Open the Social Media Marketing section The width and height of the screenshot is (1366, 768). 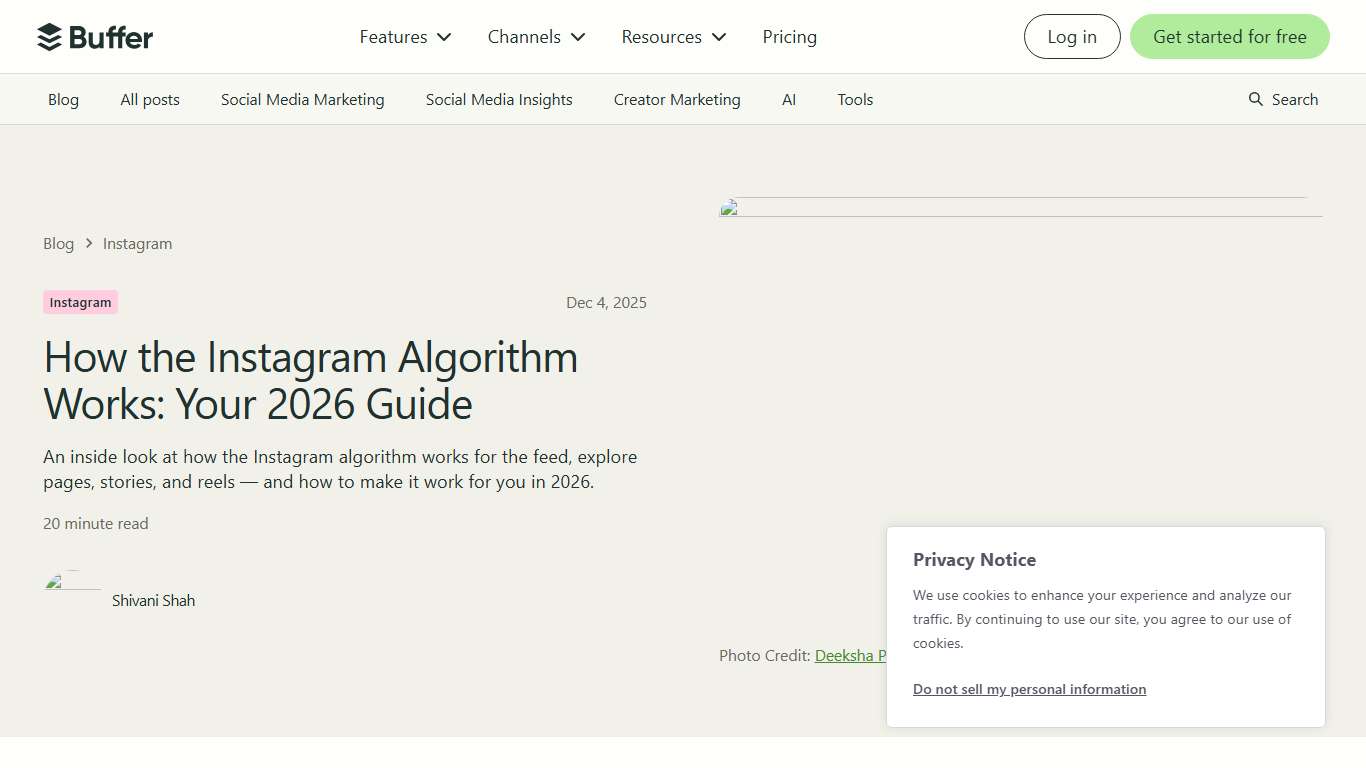click(302, 99)
